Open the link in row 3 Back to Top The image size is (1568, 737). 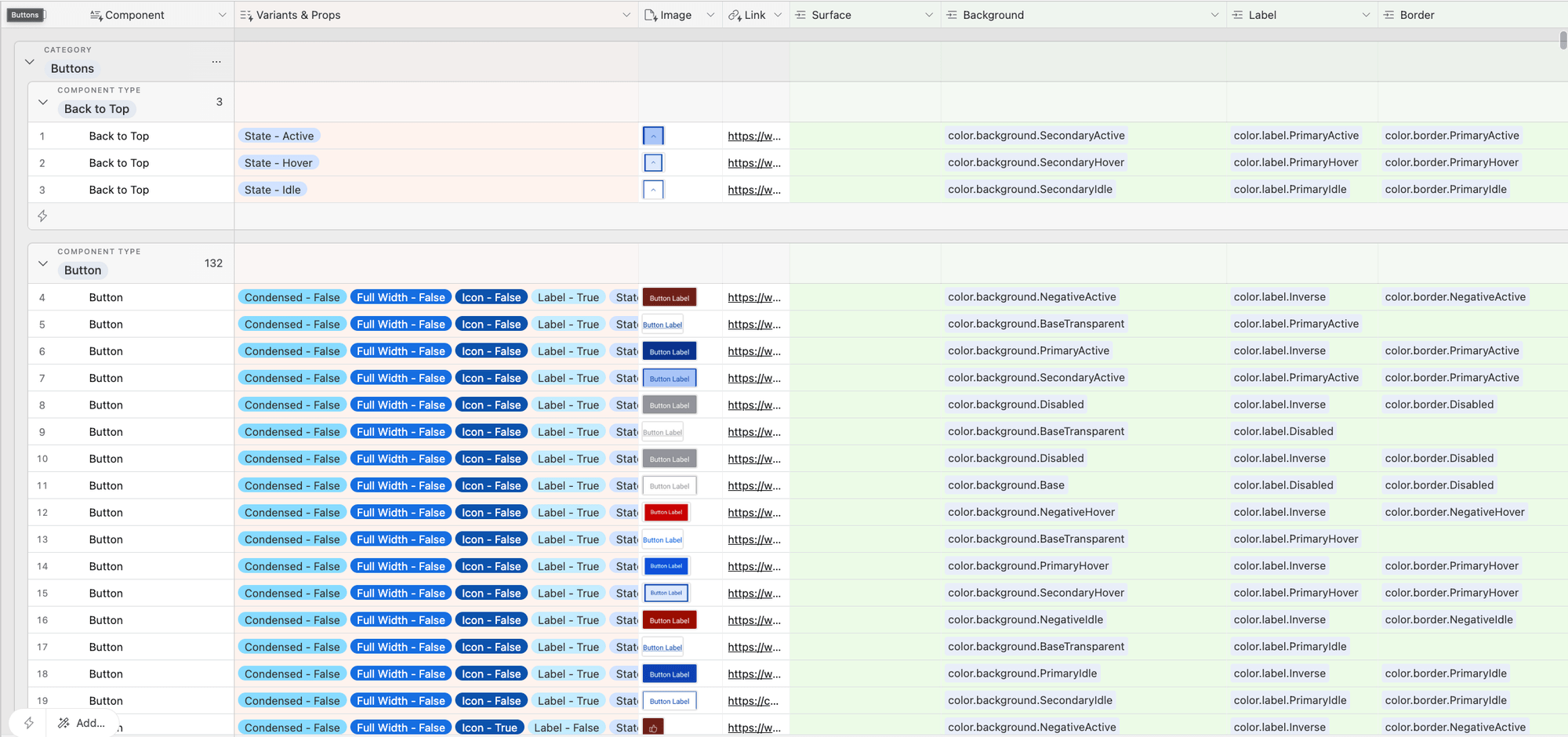point(754,190)
